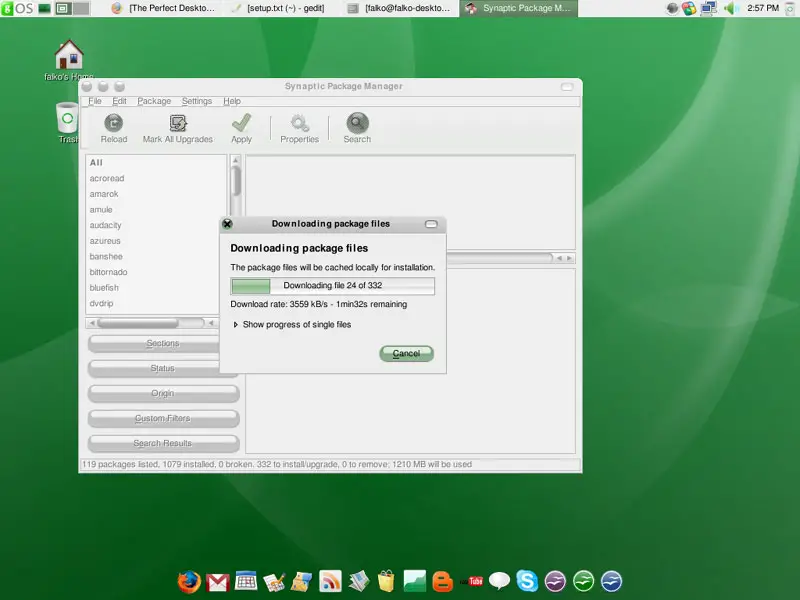
Task: Switch to the setup.txt gedit taskbar window
Action: [279, 8]
